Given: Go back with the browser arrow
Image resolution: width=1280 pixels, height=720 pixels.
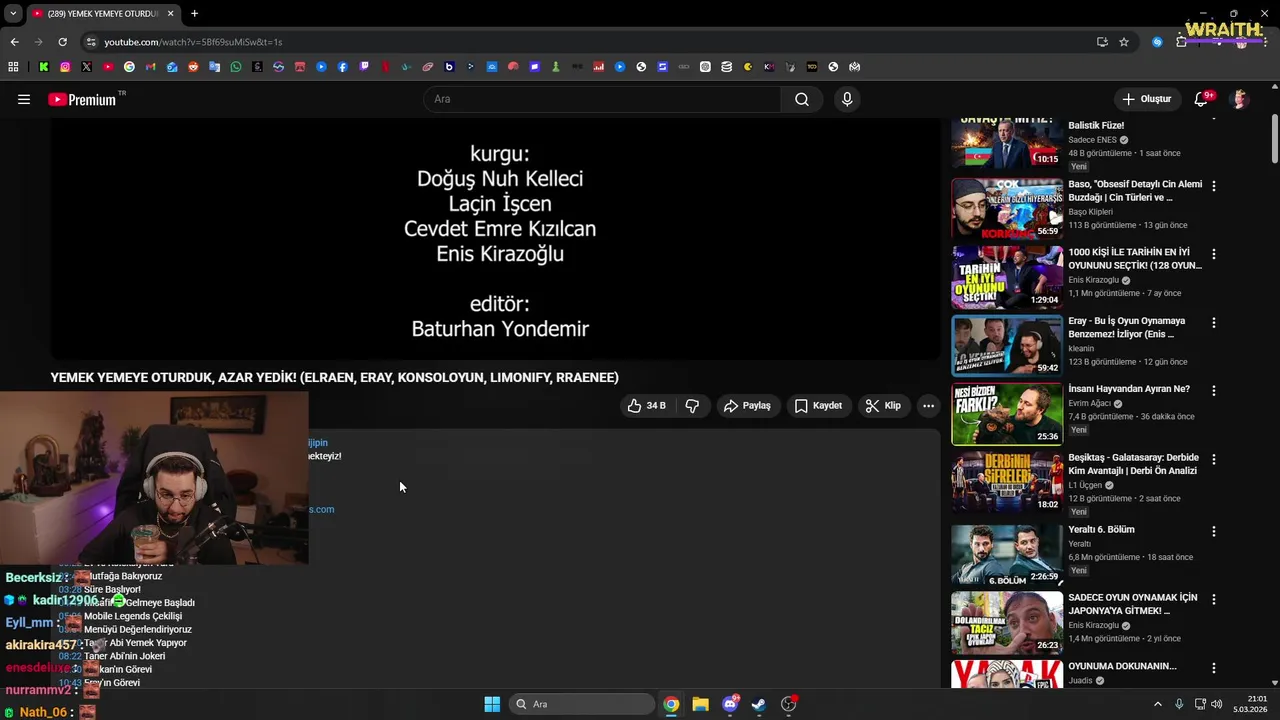Looking at the screenshot, I should (14, 42).
